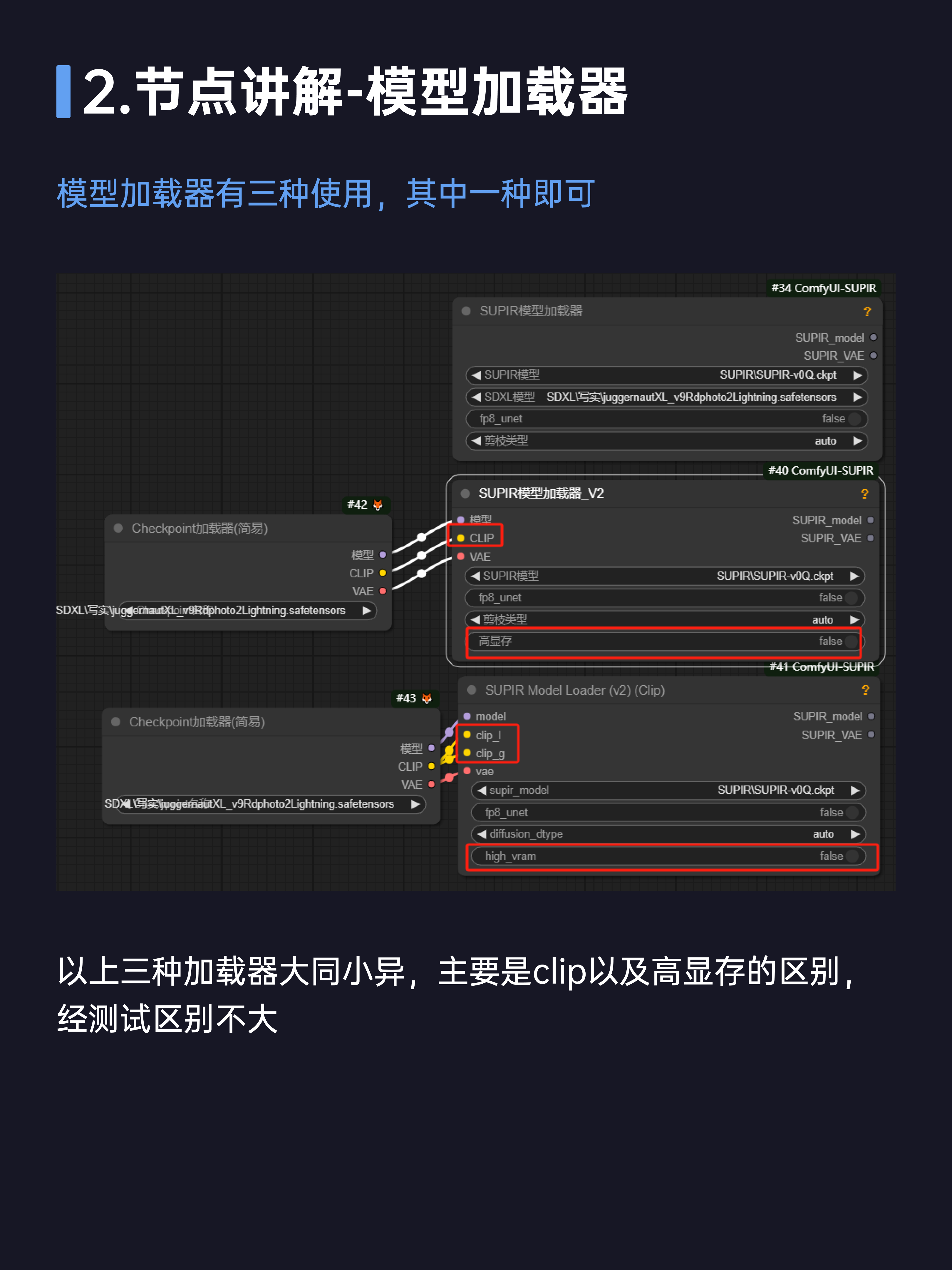The height and width of the screenshot is (1270, 952).
Task: Click SUPIR_model output port on node #34
Action: (873, 337)
